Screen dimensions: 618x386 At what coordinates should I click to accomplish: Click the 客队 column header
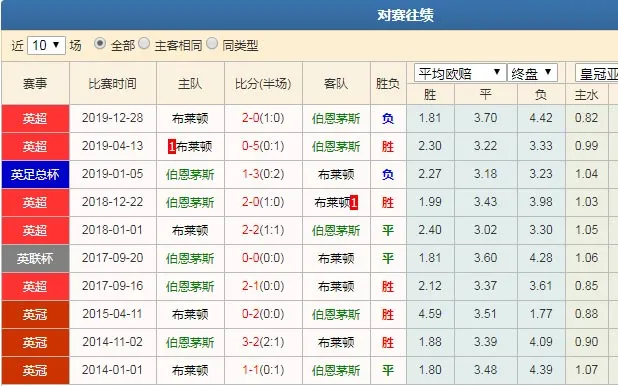(x=336, y=83)
